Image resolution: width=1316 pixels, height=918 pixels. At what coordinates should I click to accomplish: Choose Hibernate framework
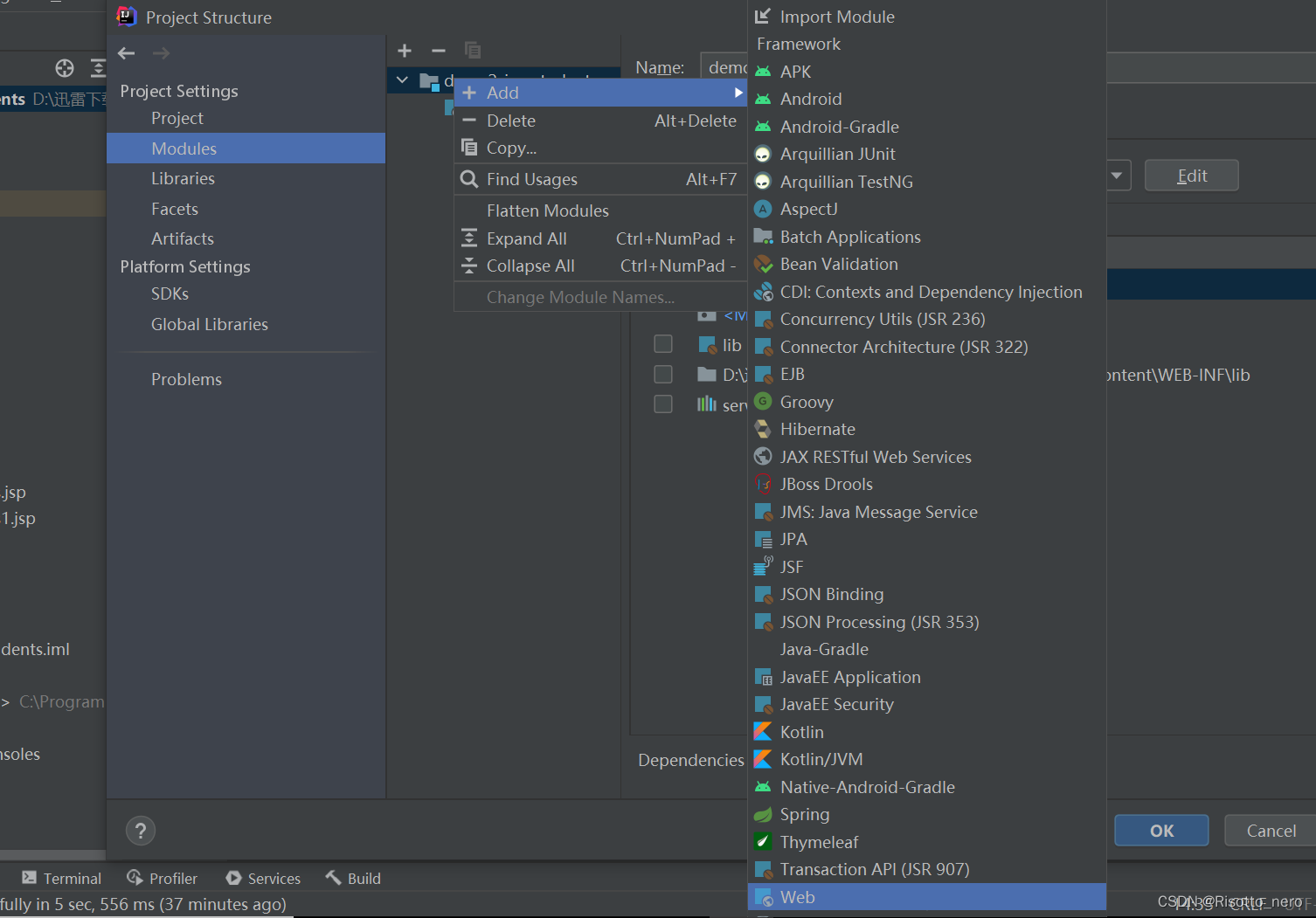pyautogui.click(x=927, y=429)
